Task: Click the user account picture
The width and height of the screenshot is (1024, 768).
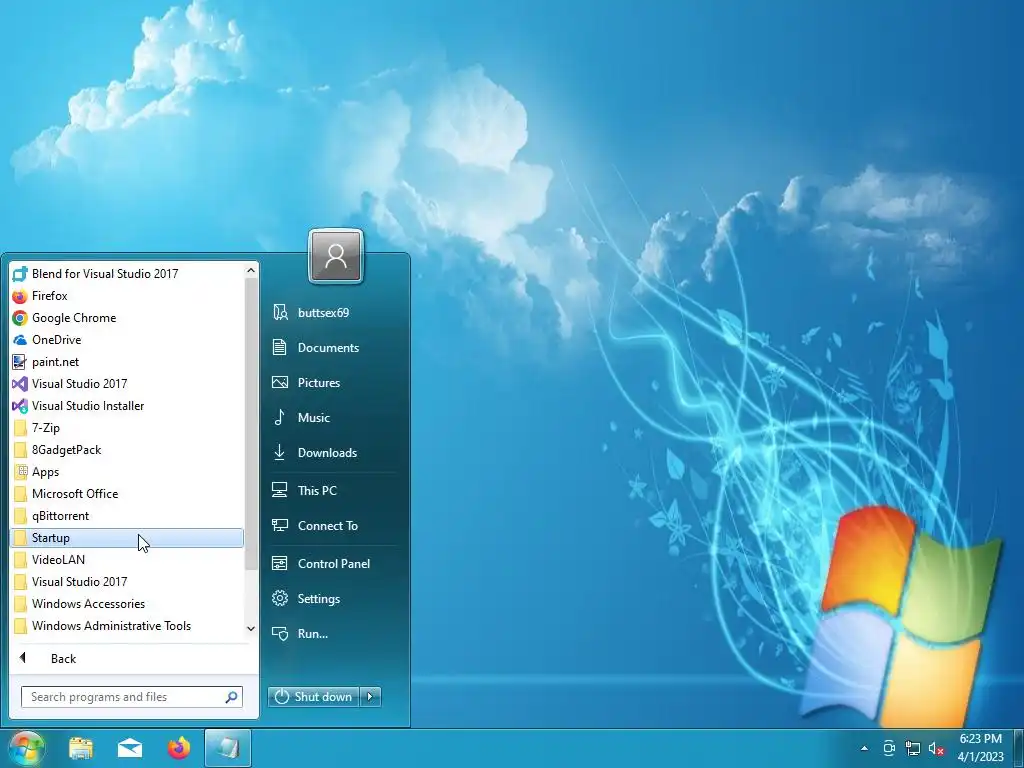Action: (x=336, y=255)
